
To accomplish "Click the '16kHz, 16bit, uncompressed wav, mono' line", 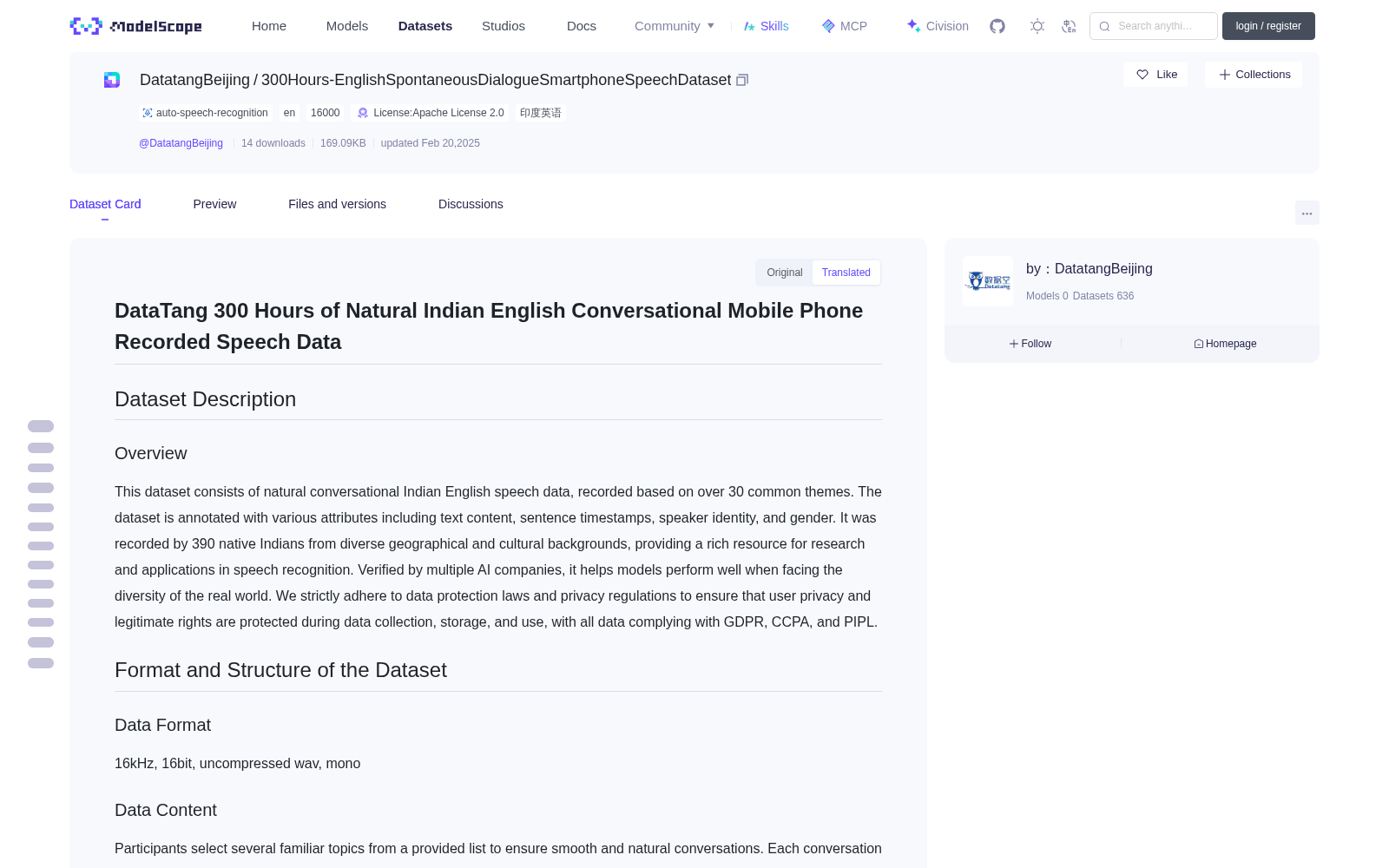I will point(238,764).
